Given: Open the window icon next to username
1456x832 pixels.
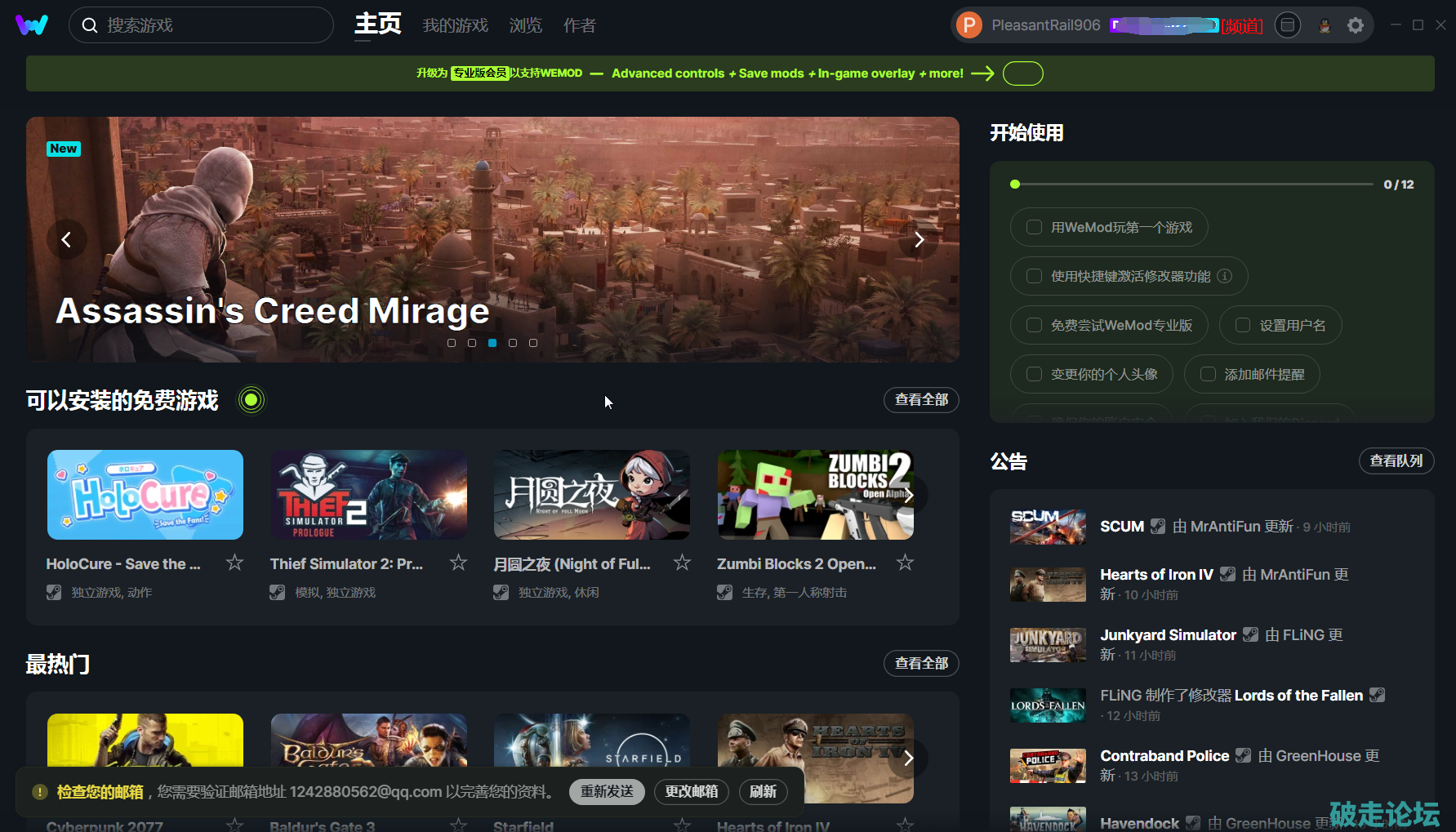Looking at the screenshot, I should point(1288,25).
